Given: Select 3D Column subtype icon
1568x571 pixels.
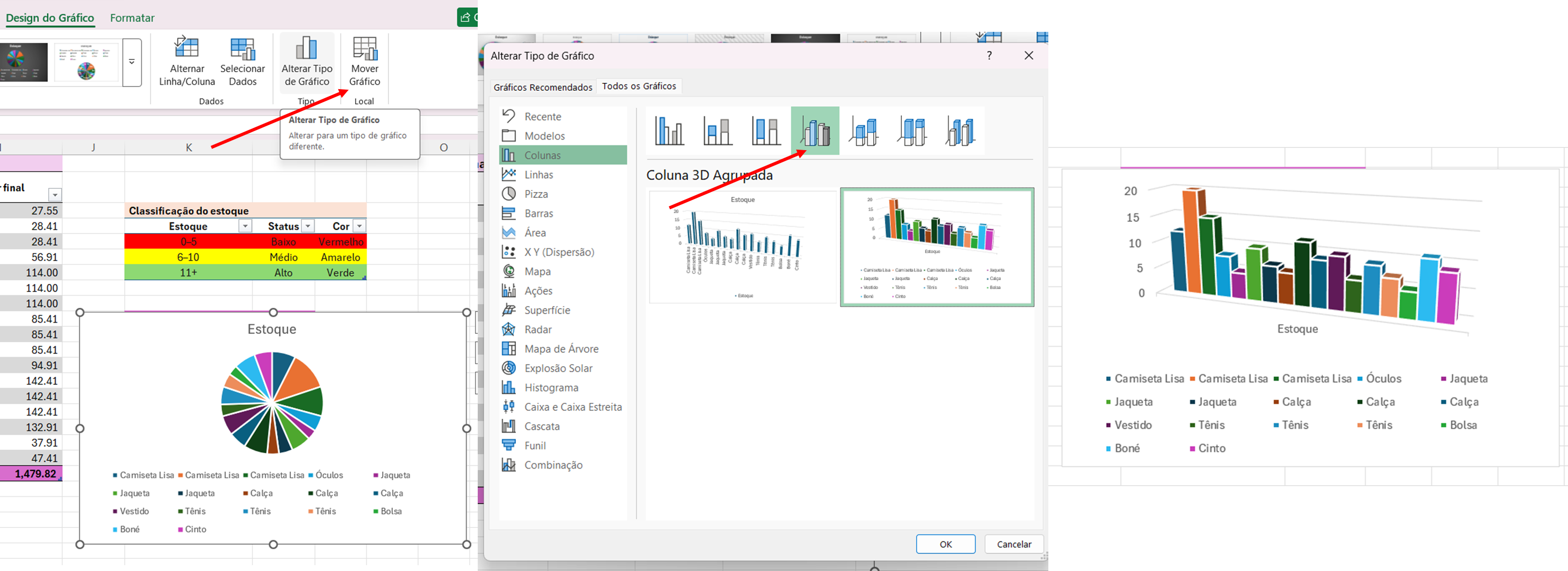Looking at the screenshot, I should 960,131.
